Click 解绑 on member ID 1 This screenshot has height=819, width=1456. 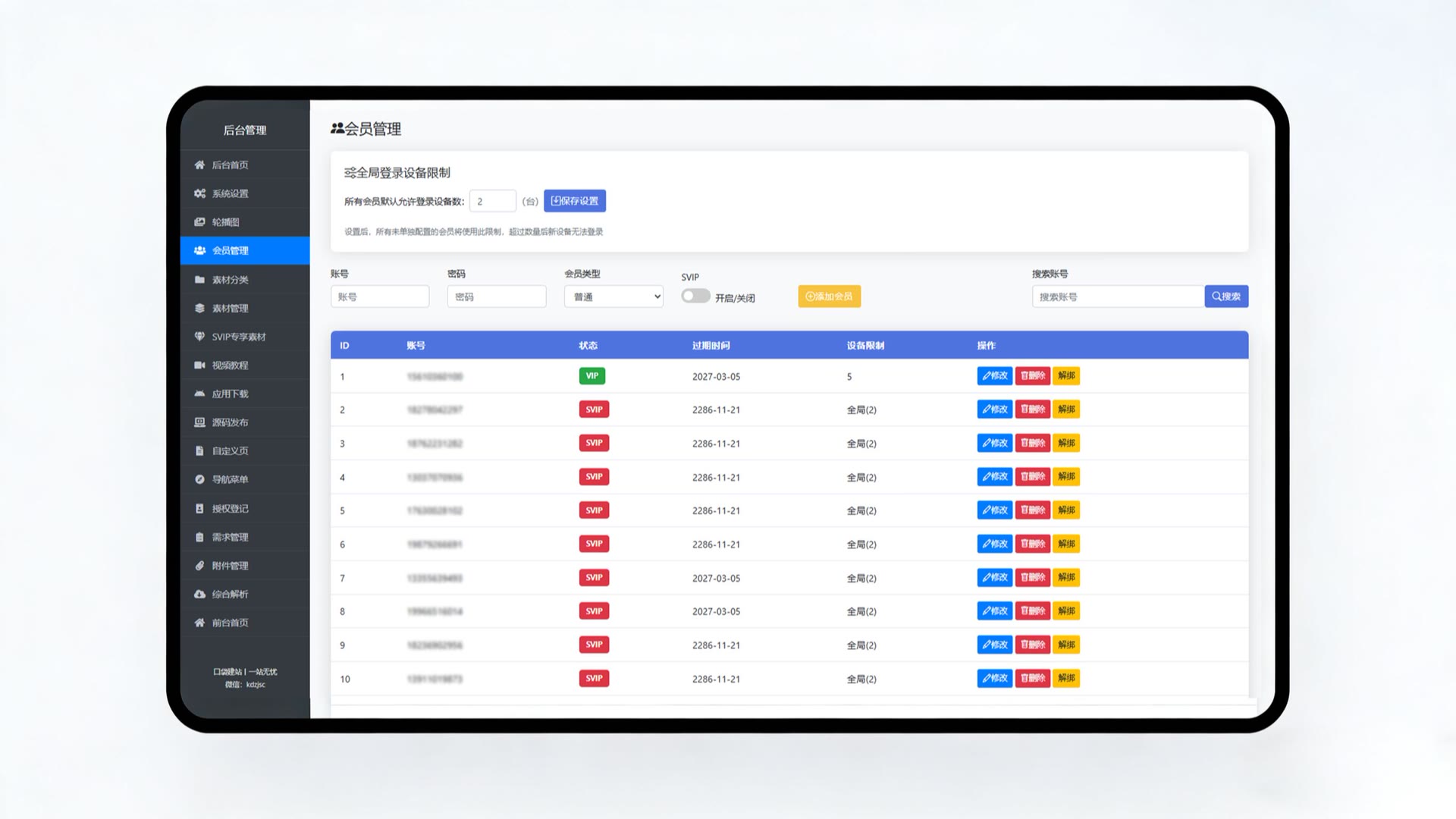[1066, 375]
